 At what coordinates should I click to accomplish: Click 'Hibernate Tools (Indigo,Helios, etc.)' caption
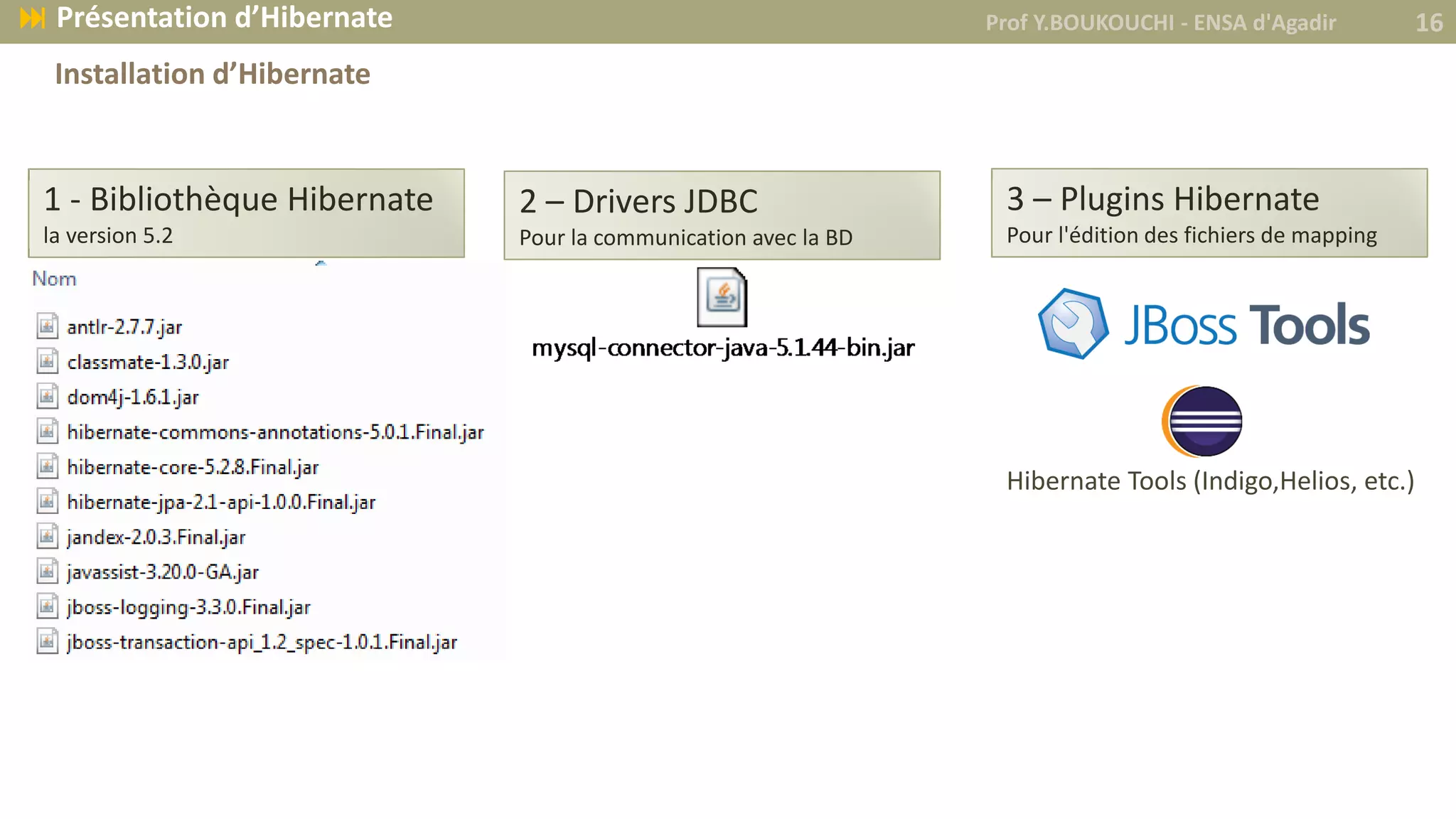tap(1210, 481)
